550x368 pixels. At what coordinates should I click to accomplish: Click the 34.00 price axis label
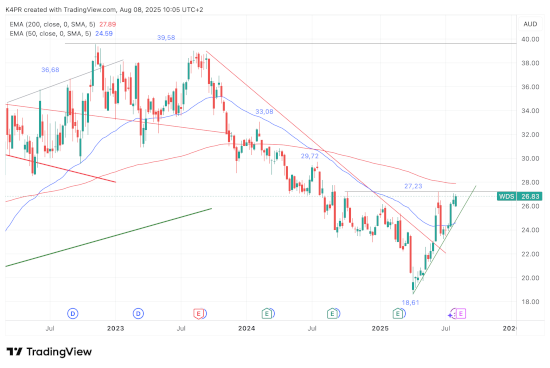pos(530,111)
